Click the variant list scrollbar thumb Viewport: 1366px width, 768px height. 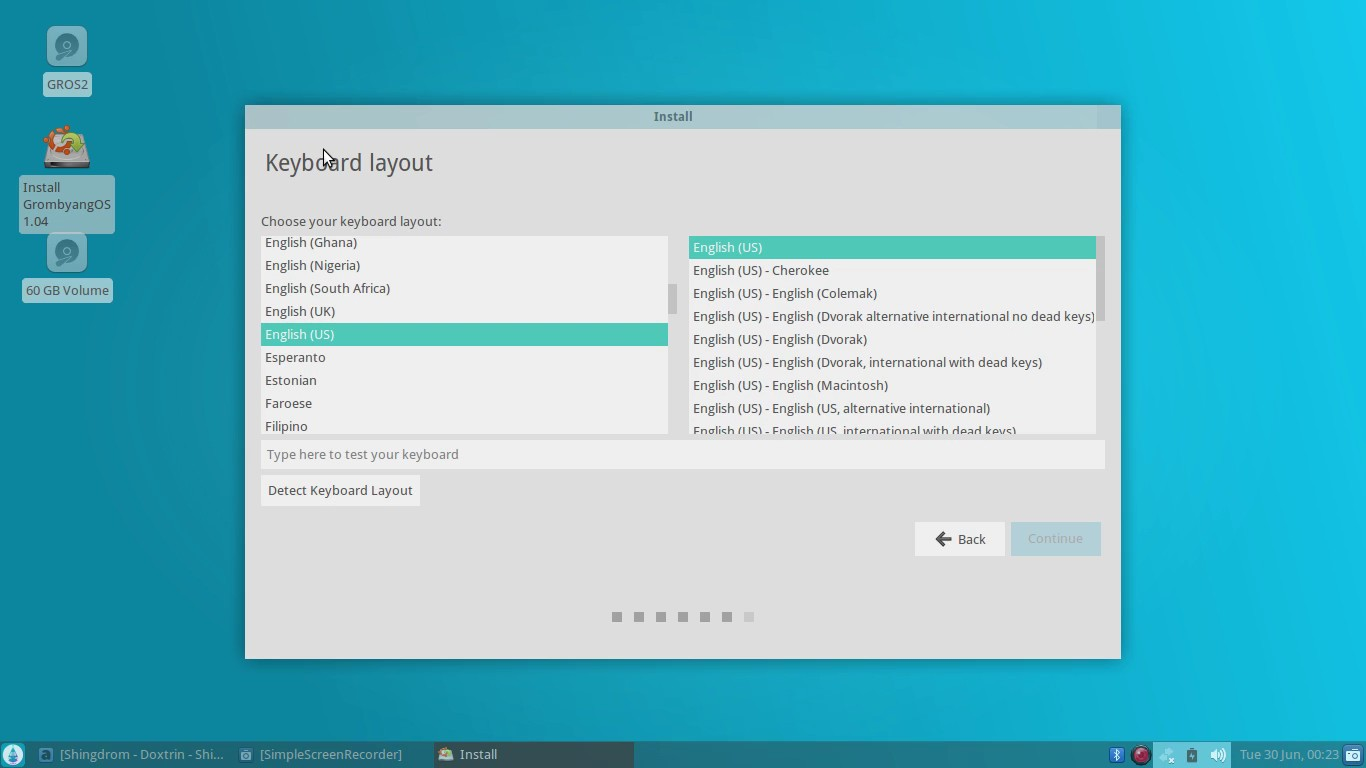[1100, 279]
